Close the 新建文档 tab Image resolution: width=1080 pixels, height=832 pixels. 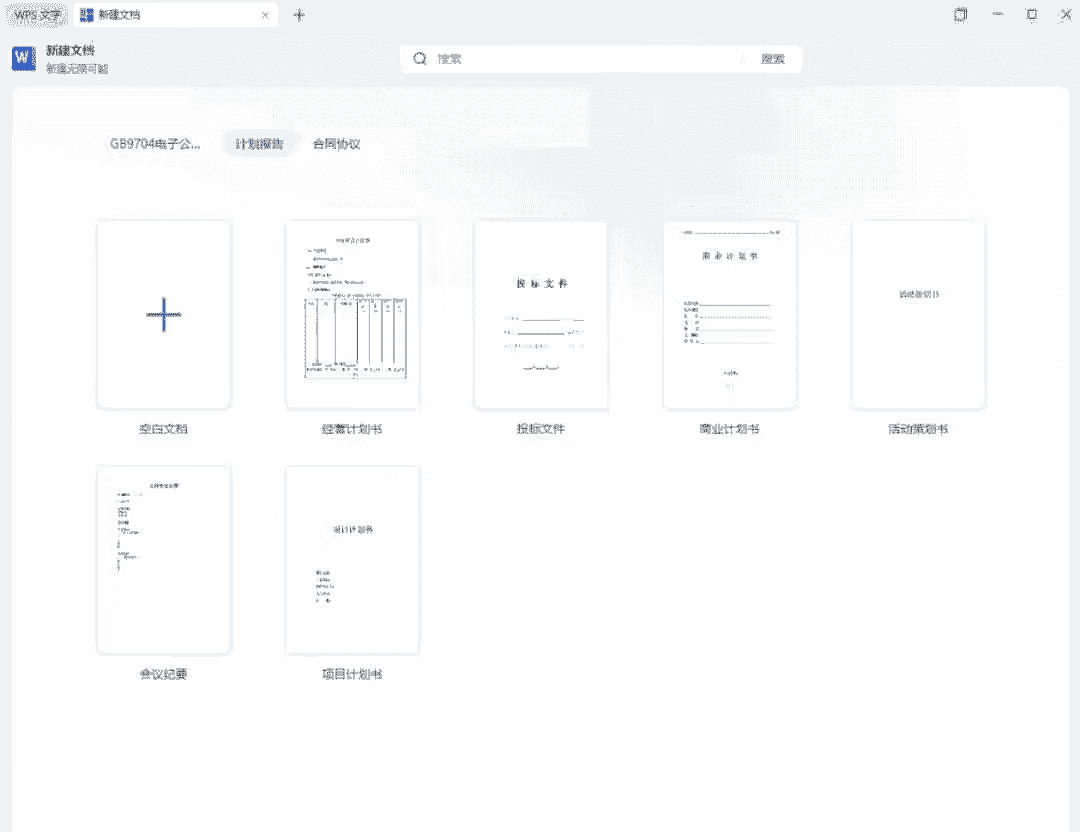click(264, 14)
